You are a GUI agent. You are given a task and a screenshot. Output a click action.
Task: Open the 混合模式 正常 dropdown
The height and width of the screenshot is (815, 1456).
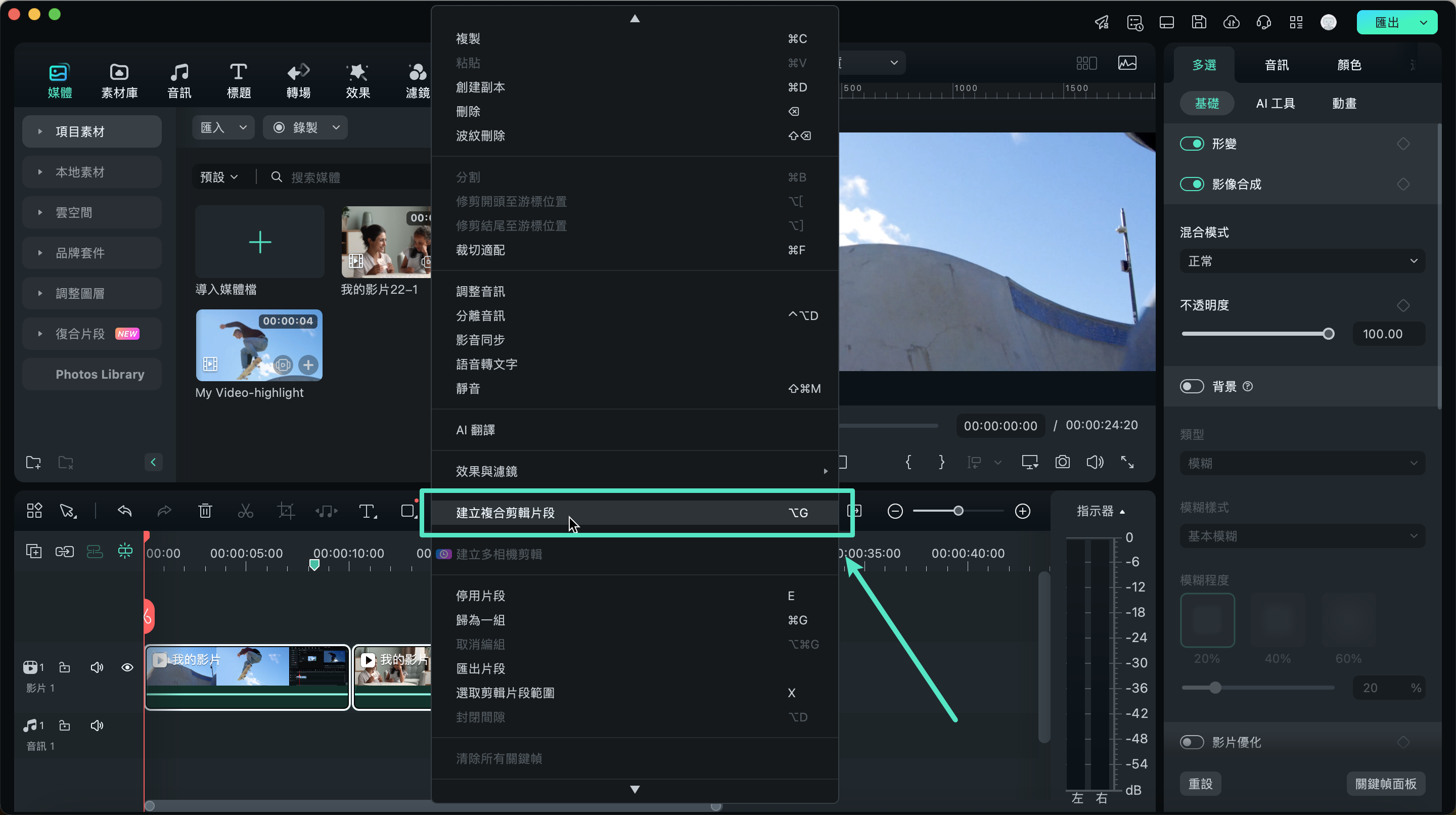(1302, 261)
